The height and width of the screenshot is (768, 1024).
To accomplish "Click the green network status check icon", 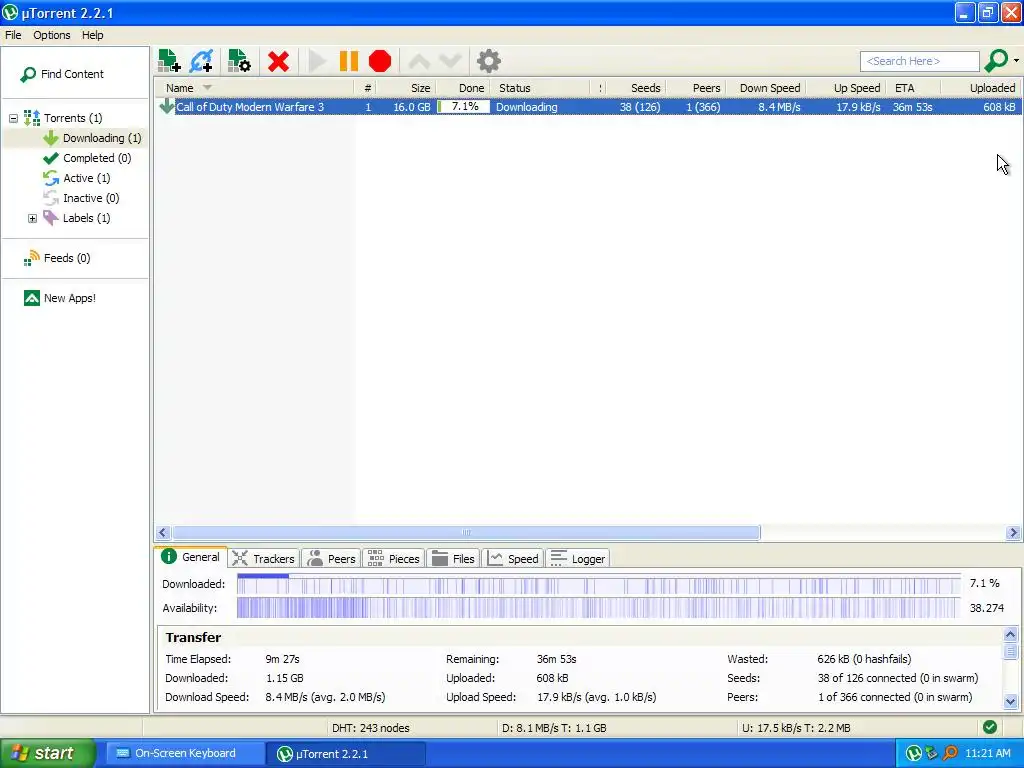I will tap(990, 728).
